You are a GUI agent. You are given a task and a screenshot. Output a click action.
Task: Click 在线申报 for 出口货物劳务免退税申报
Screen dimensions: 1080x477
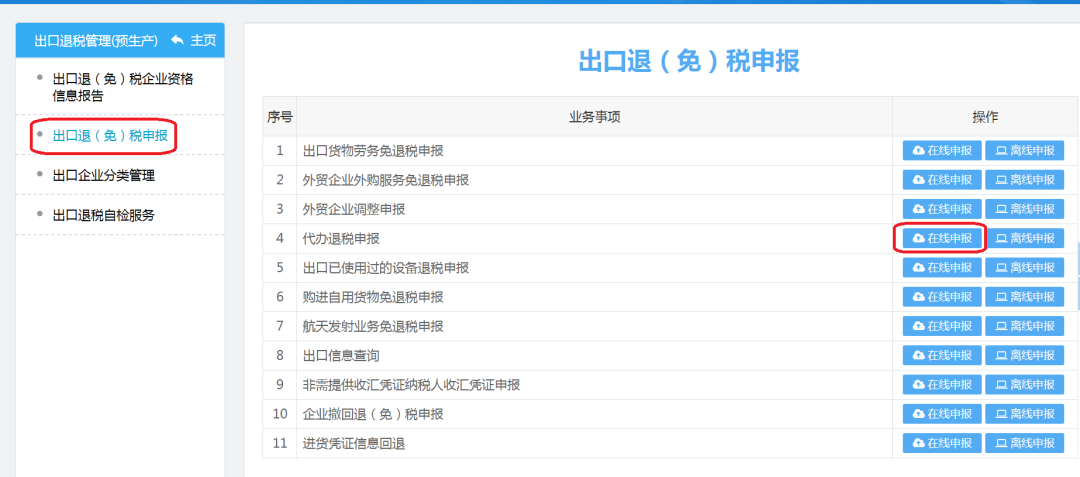942,151
